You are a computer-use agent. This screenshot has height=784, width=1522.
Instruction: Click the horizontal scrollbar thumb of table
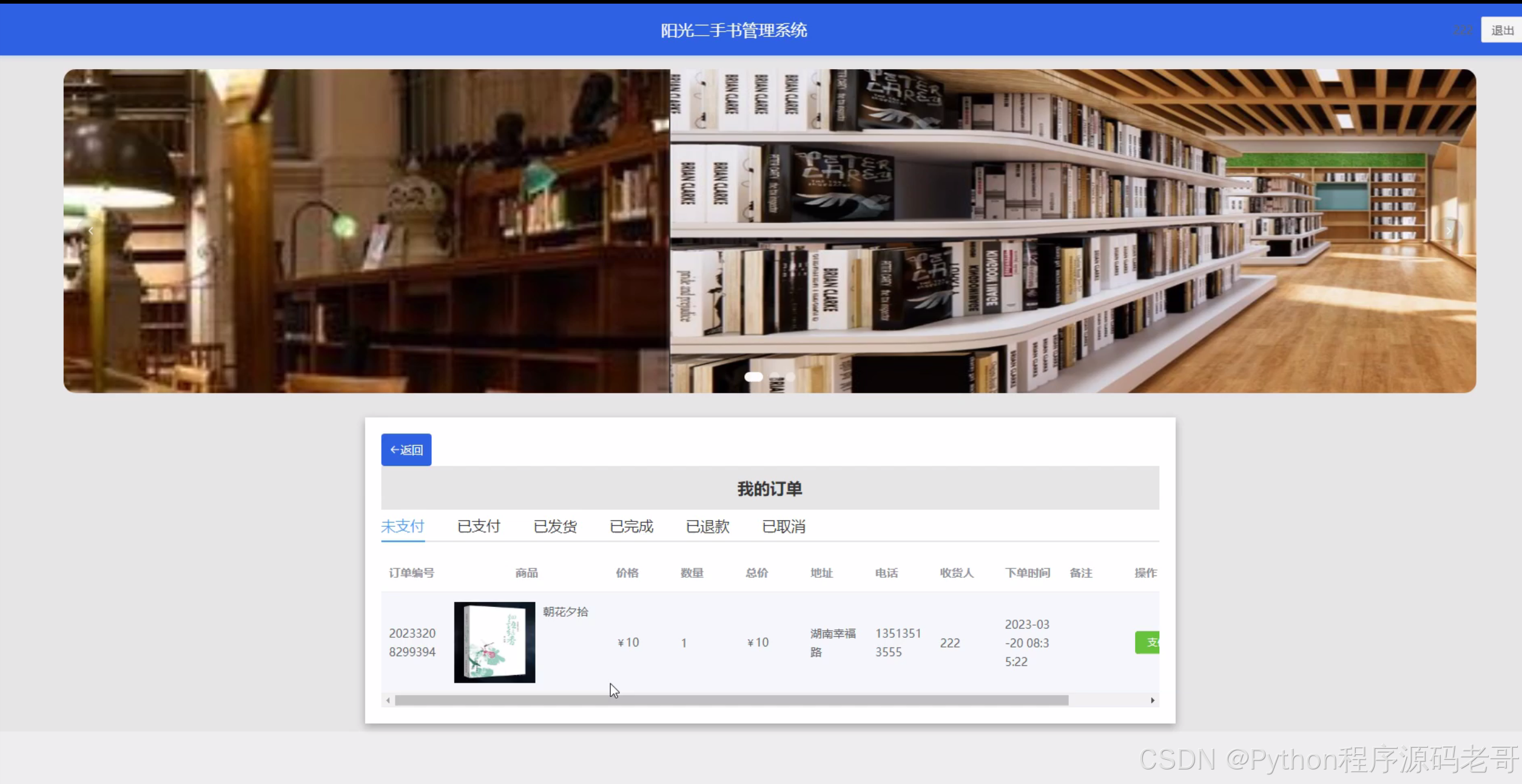(731, 700)
